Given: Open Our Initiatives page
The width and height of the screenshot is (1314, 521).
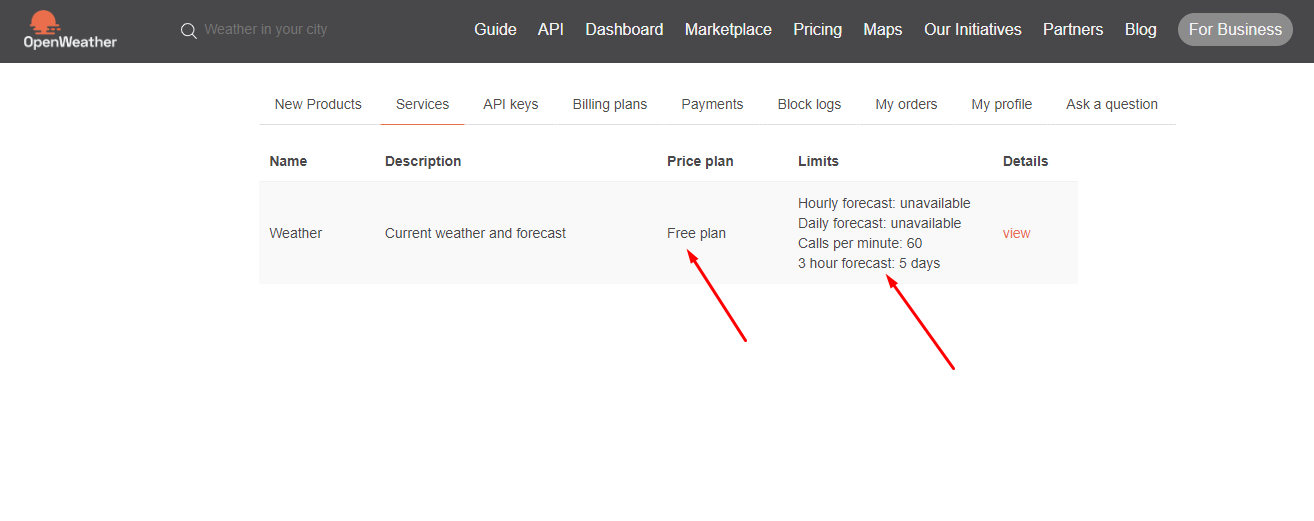Looking at the screenshot, I should 973,30.
